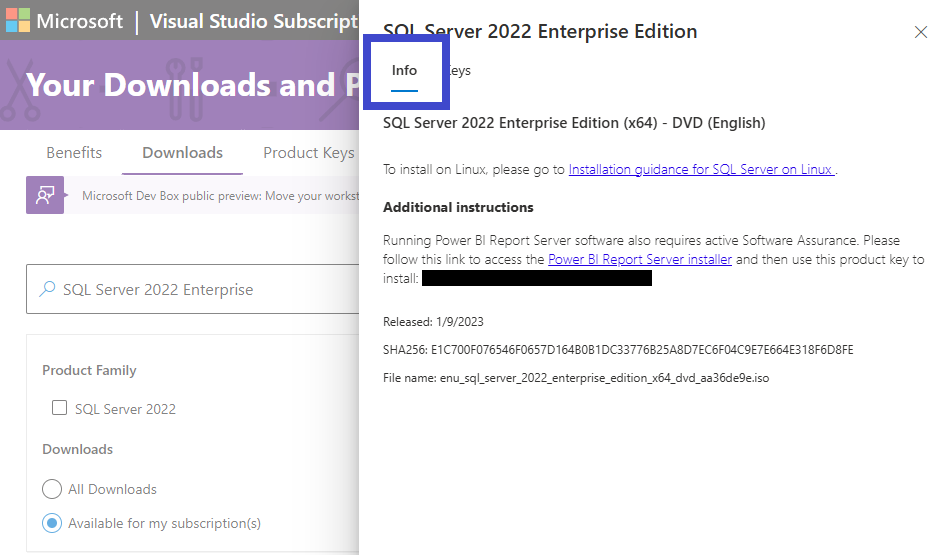Open the Downloads tab
Image resolution: width=947 pixels, height=555 pixels.
[182, 153]
